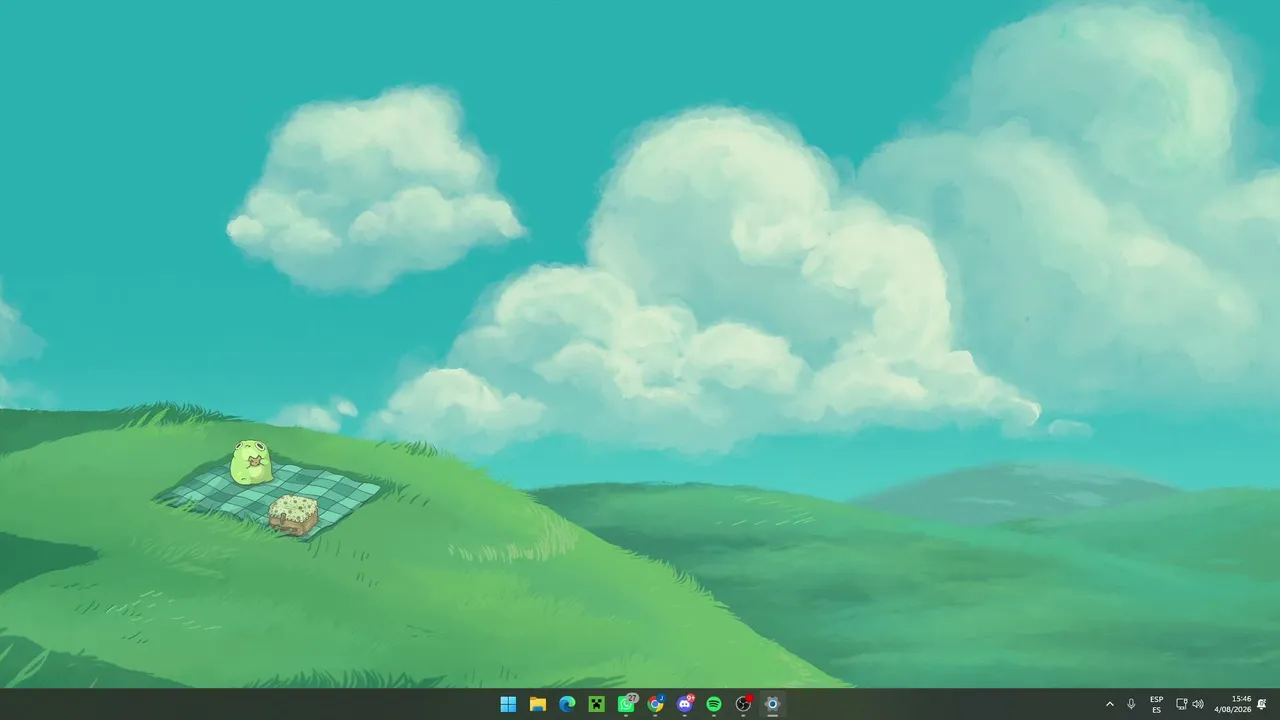Change the ESP ES input language
Screen dimensions: 1280x720
1157,704
